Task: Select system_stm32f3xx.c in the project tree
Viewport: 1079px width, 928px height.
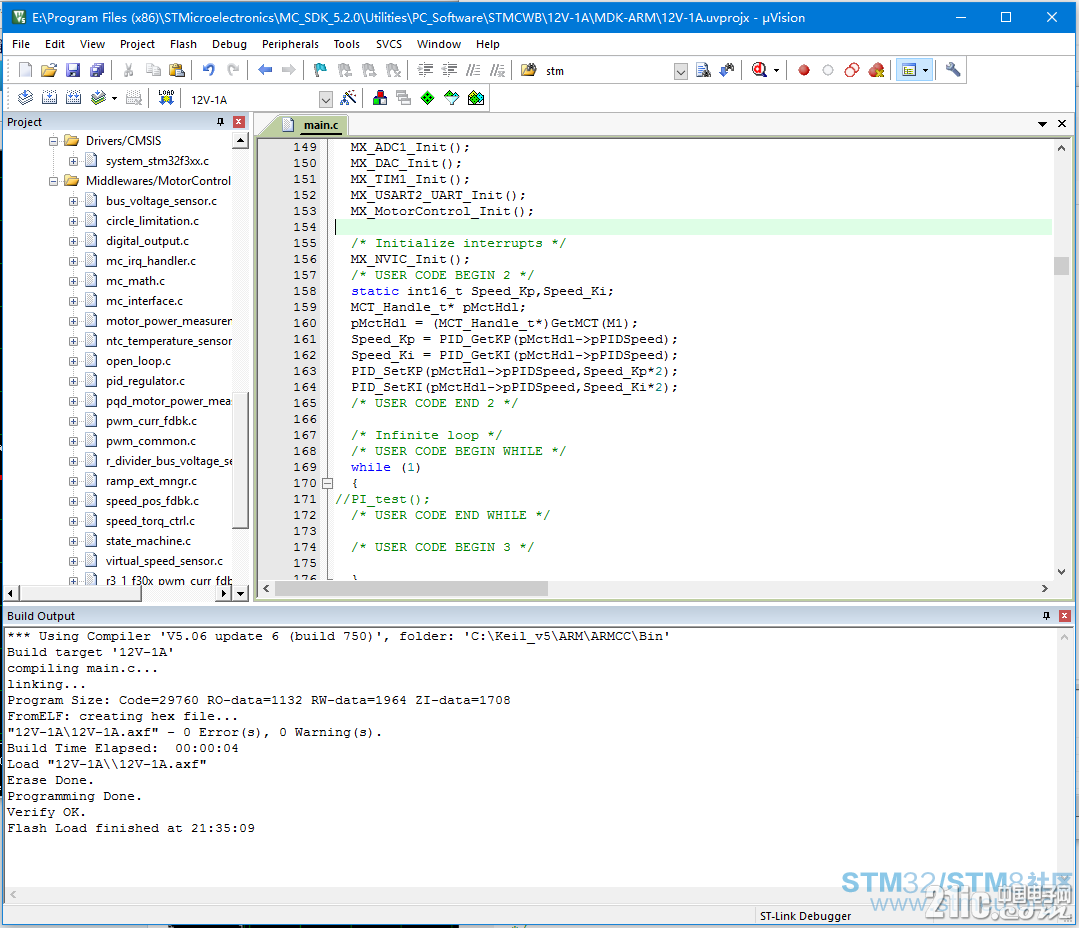Action: (157, 161)
